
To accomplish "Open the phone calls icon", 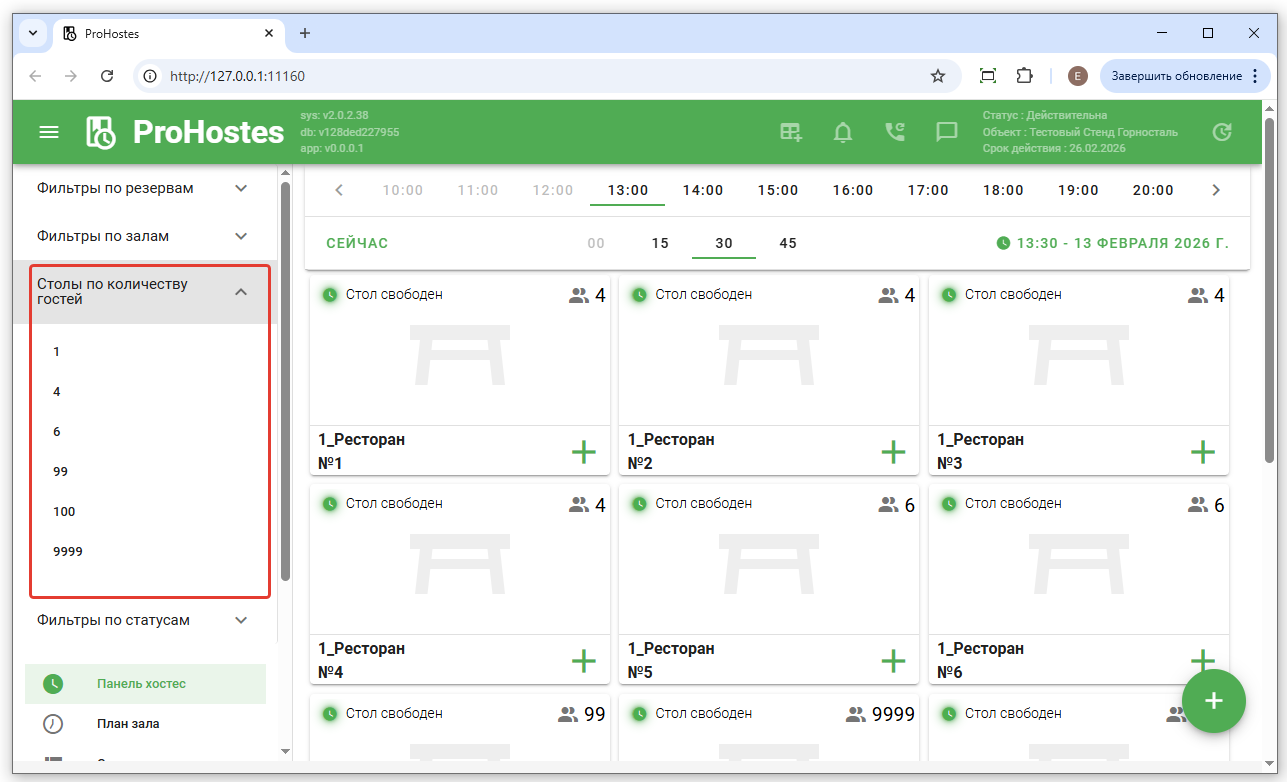I will pyautogui.click(x=895, y=132).
